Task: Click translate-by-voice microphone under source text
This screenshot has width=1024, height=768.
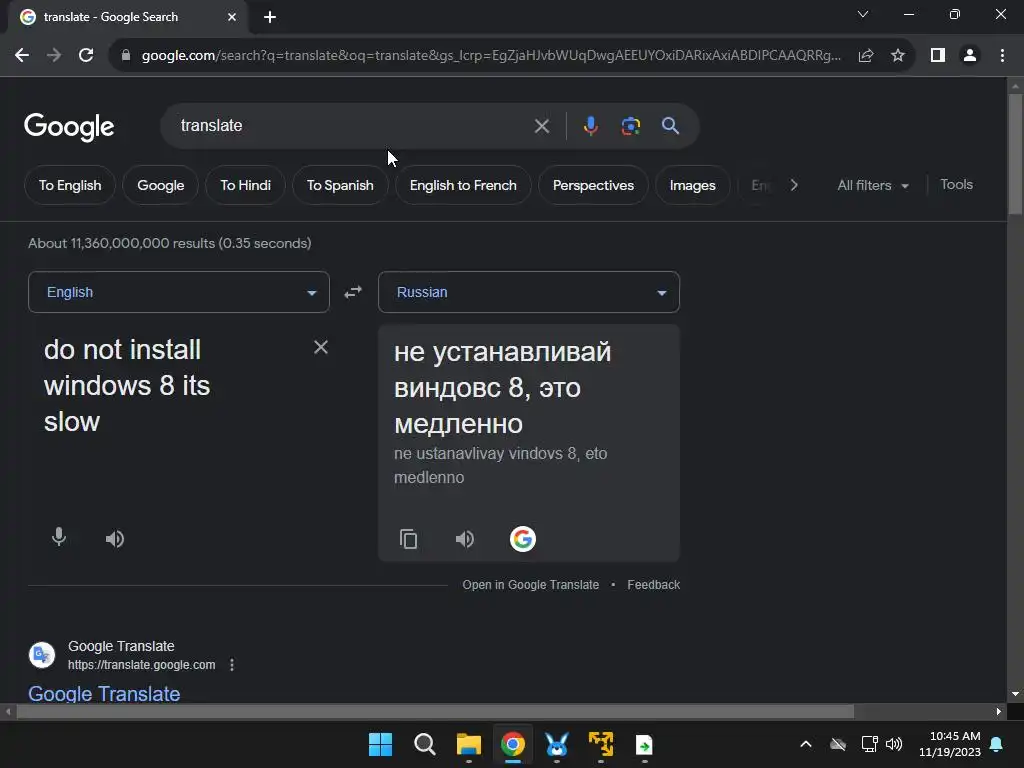Action: (59, 537)
